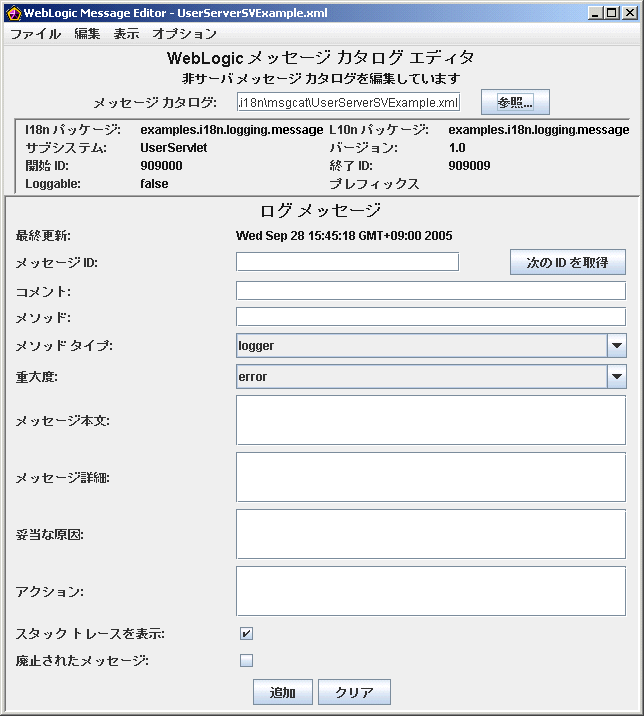Click the ログ メッセージ heading
This screenshot has width=644, height=716.
click(320, 211)
